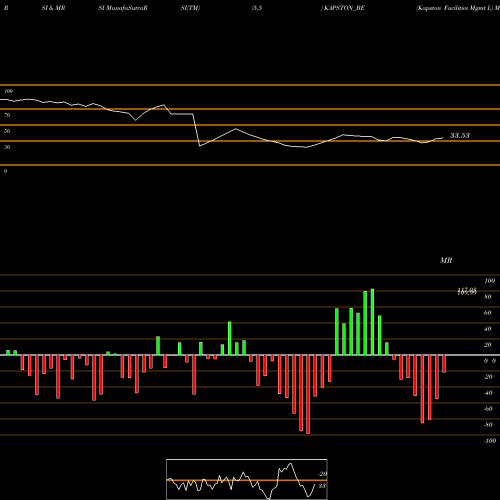Click the end point of white RSI line

[443, 138]
